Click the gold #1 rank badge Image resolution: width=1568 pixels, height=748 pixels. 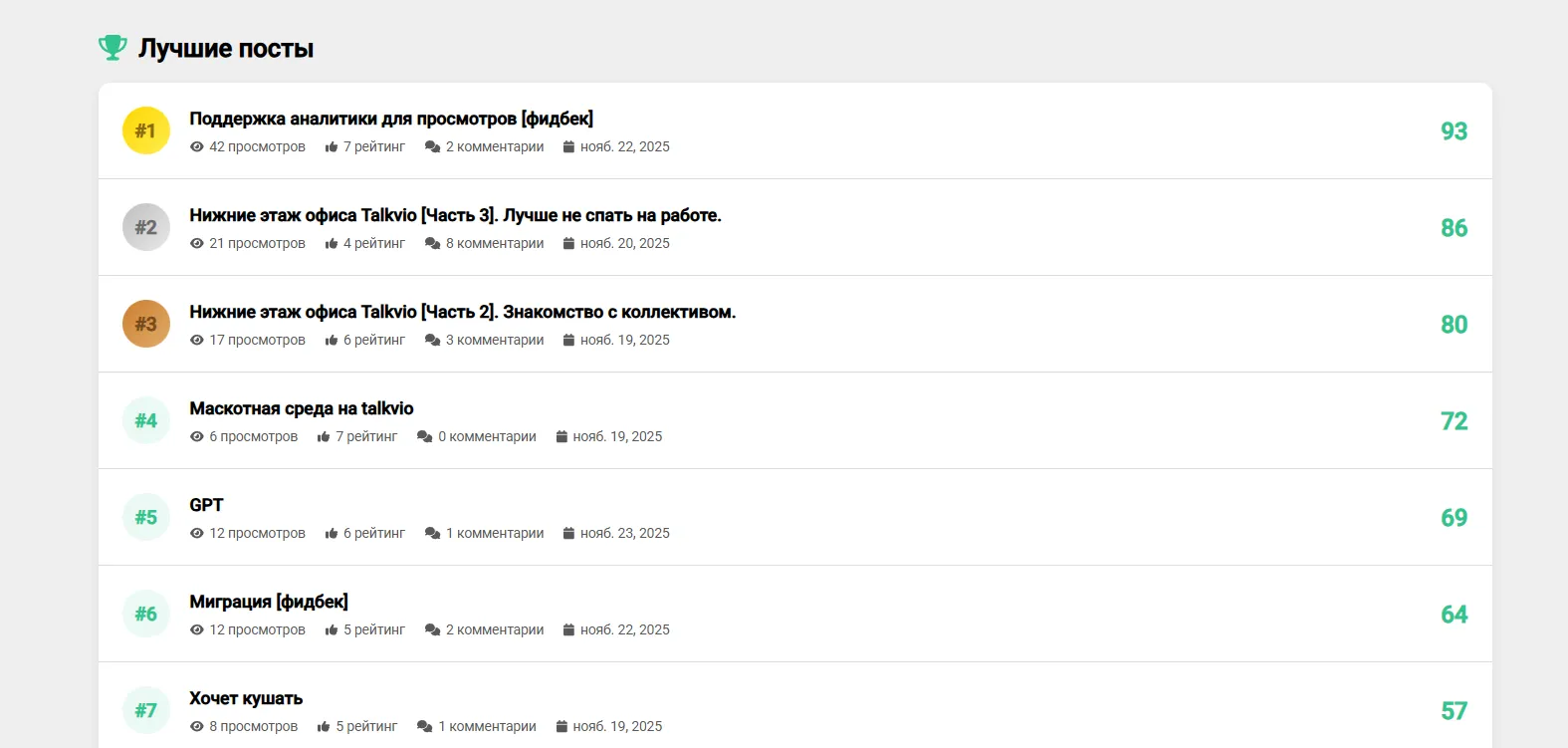coord(146,130)
